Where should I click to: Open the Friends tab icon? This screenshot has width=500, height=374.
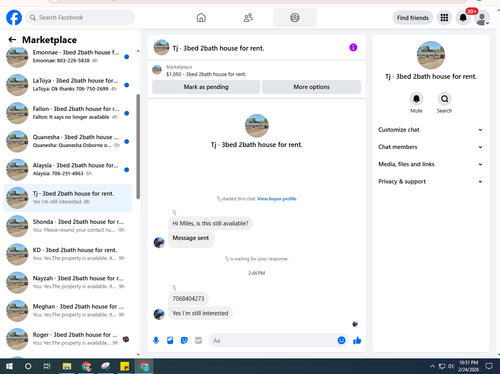coord(248,18)
